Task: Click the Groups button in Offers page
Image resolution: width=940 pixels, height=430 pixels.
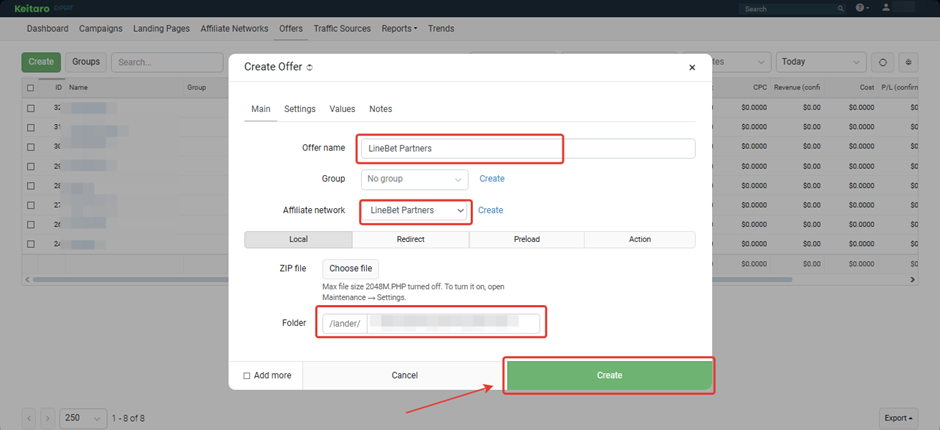Action: [86, 62]
